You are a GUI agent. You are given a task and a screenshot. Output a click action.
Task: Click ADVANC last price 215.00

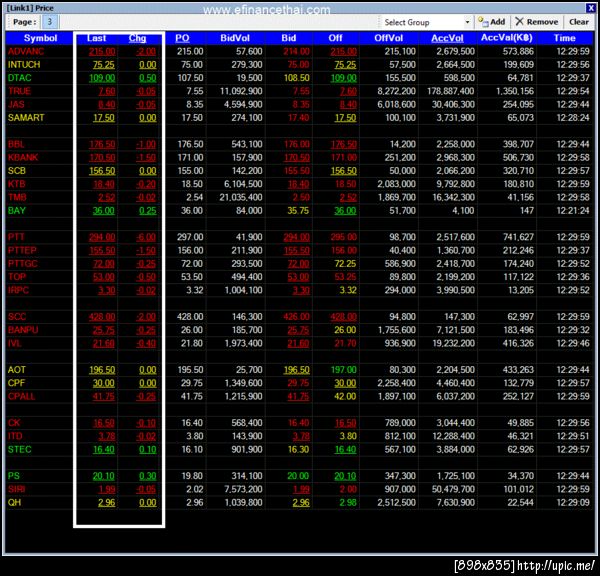(x=102, y=51)
